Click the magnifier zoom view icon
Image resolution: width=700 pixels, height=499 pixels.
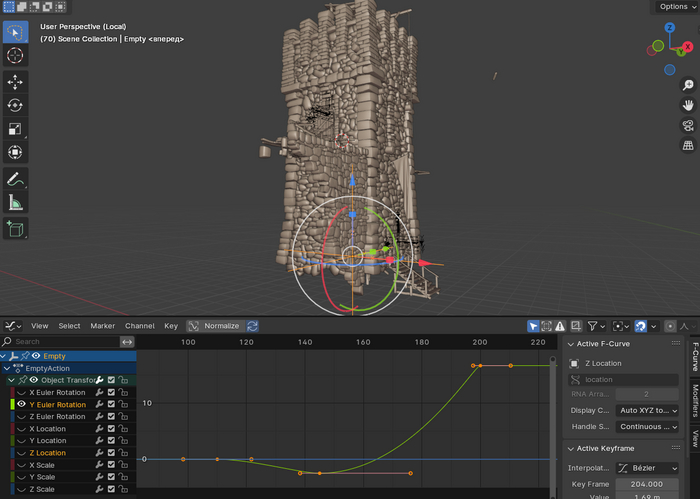688,85
